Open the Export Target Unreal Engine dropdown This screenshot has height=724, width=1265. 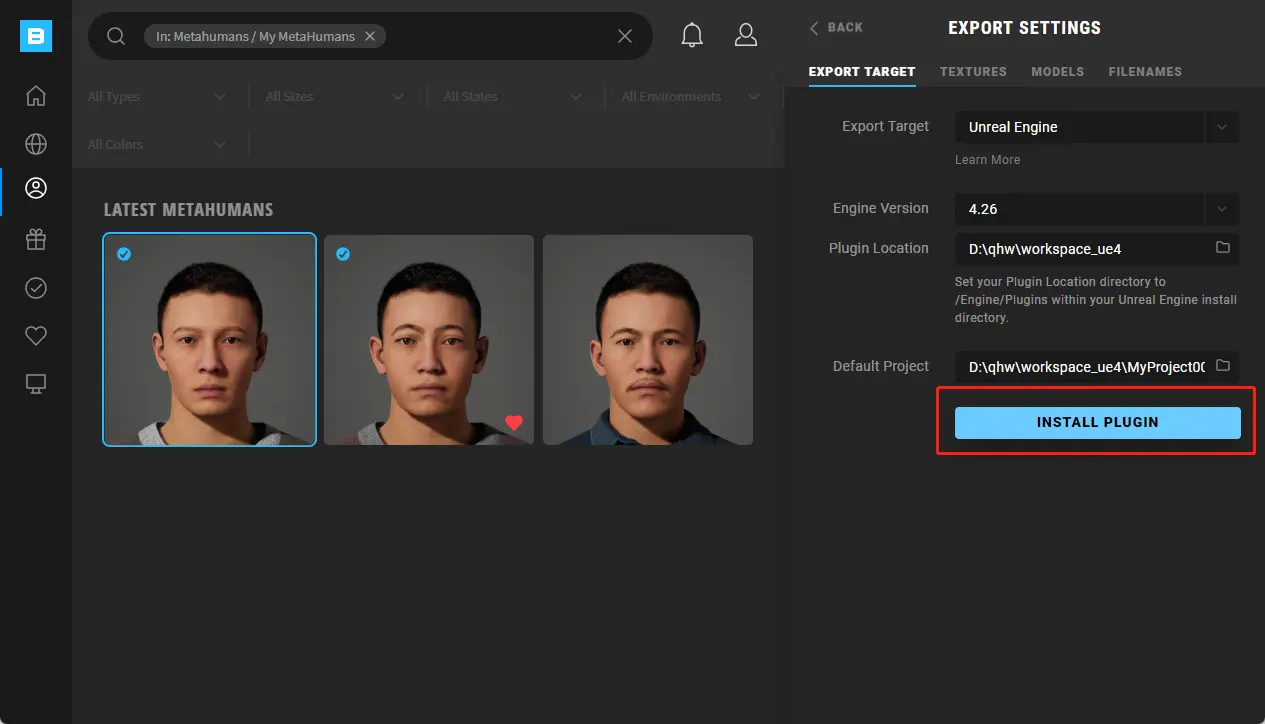coord(1097,127)
